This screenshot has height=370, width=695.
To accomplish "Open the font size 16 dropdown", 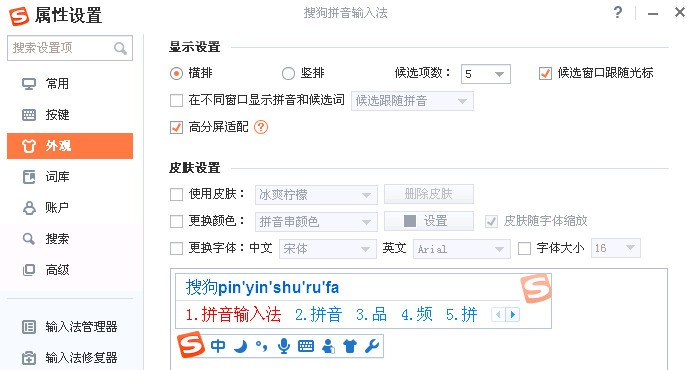I will click(616, 249).
